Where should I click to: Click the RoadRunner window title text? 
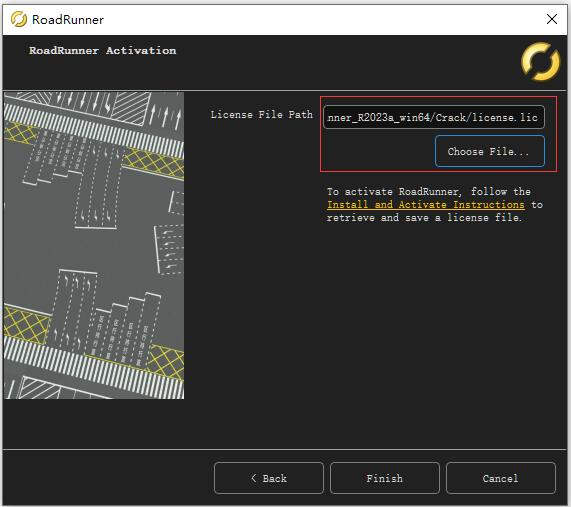[x=68, y=19]
